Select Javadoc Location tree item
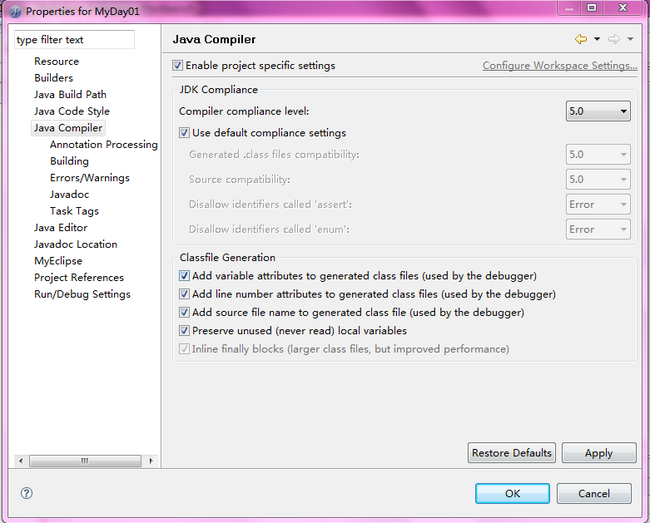Viewport: 650px width, 523px height. click(x=75, y=244)
